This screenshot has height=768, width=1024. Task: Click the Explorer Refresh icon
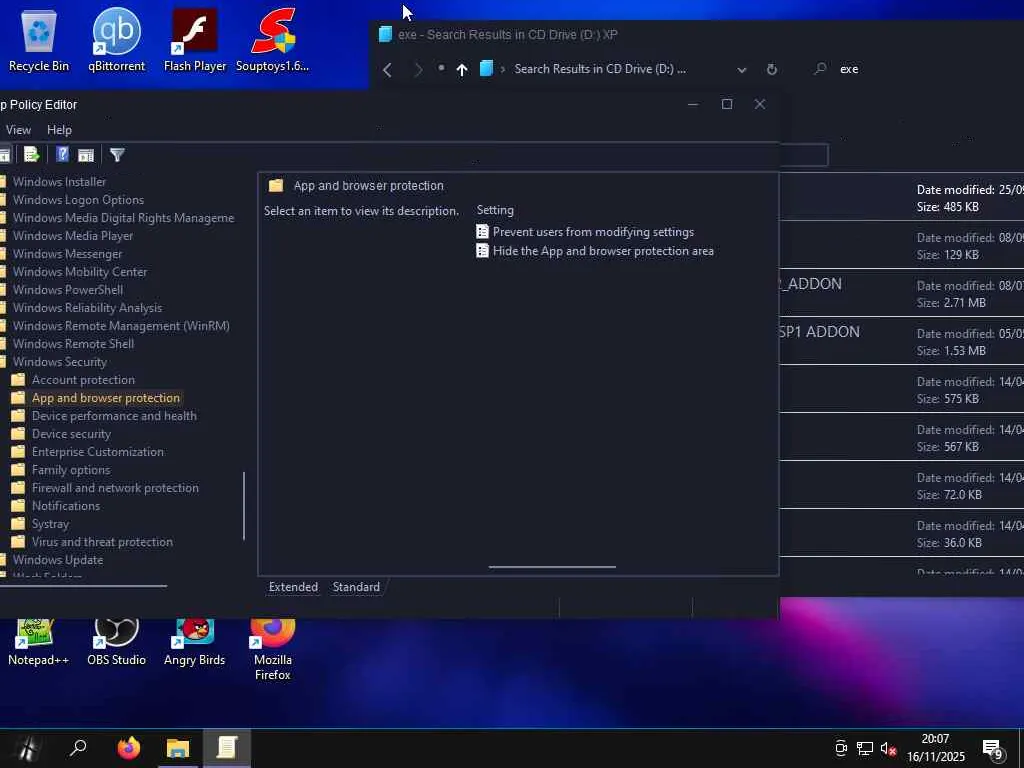click(771, 69)
